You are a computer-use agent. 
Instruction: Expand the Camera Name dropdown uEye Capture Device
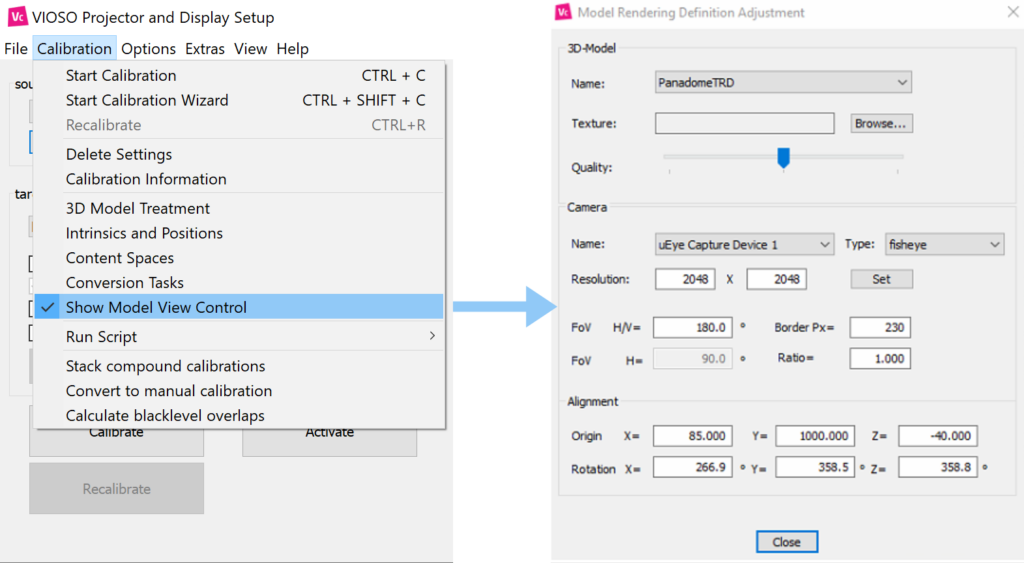(x=744, y=244)
